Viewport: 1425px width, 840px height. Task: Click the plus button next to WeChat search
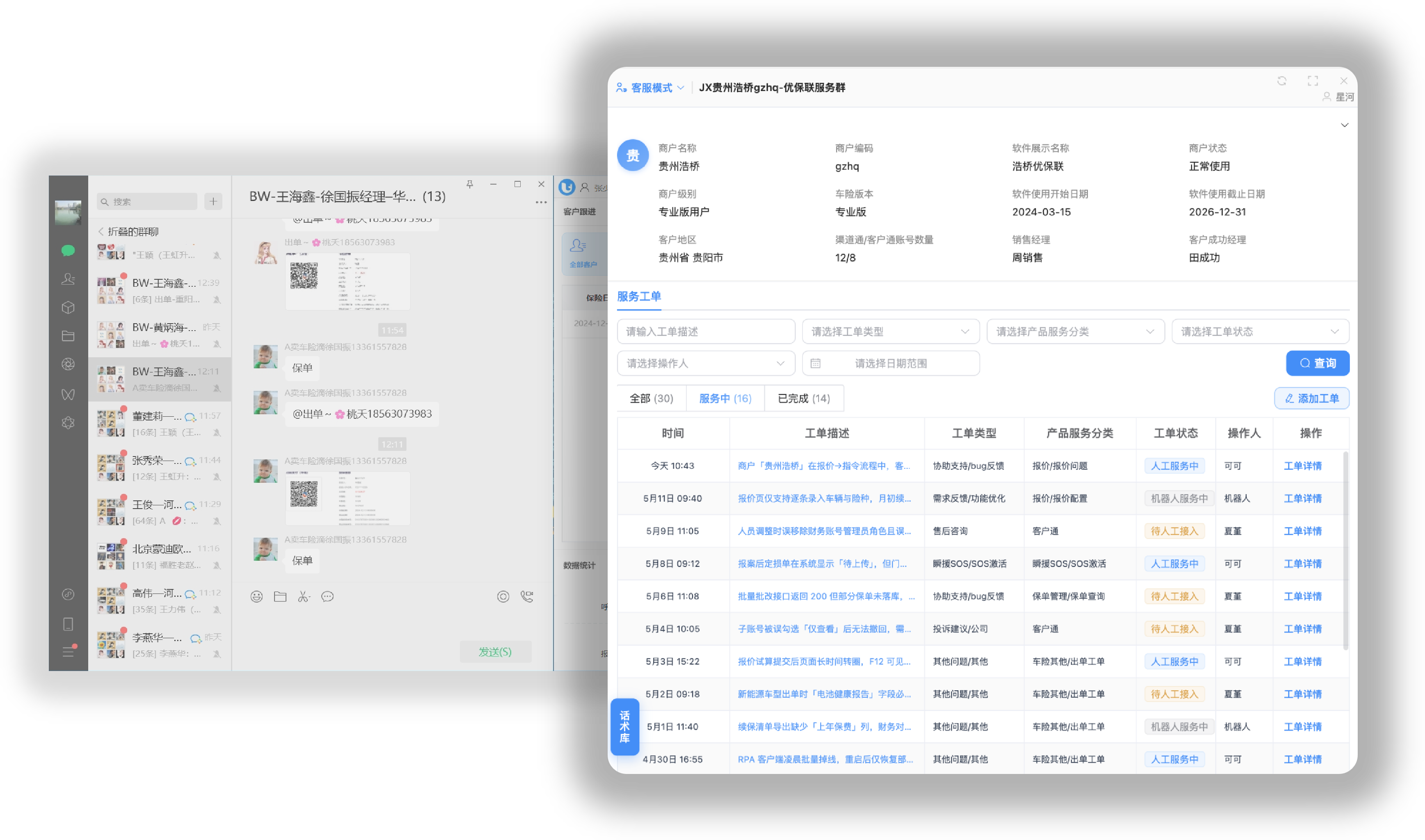[x=213, y=201]
